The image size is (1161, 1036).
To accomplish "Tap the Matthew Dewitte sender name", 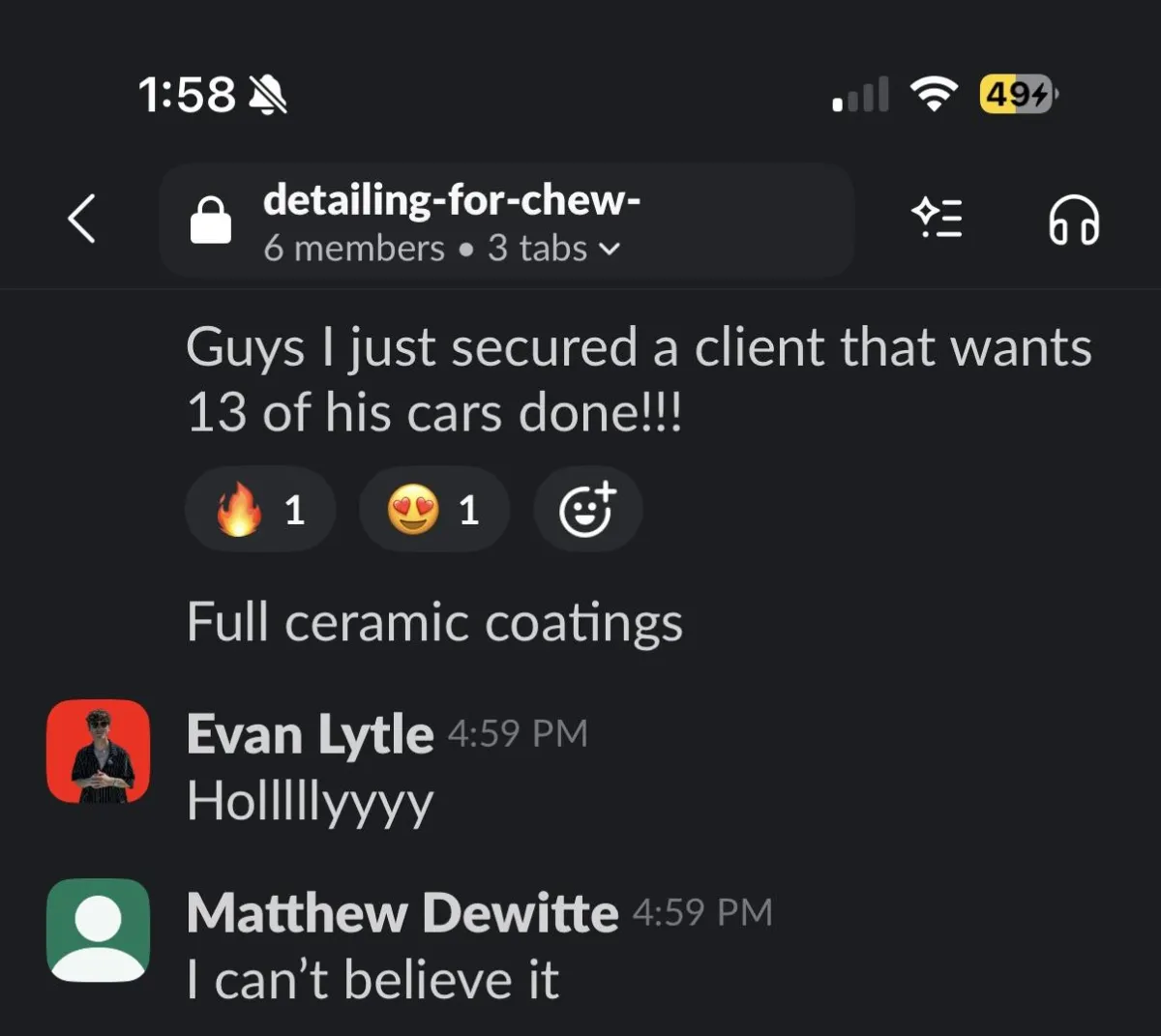I will tap(402, 913).
